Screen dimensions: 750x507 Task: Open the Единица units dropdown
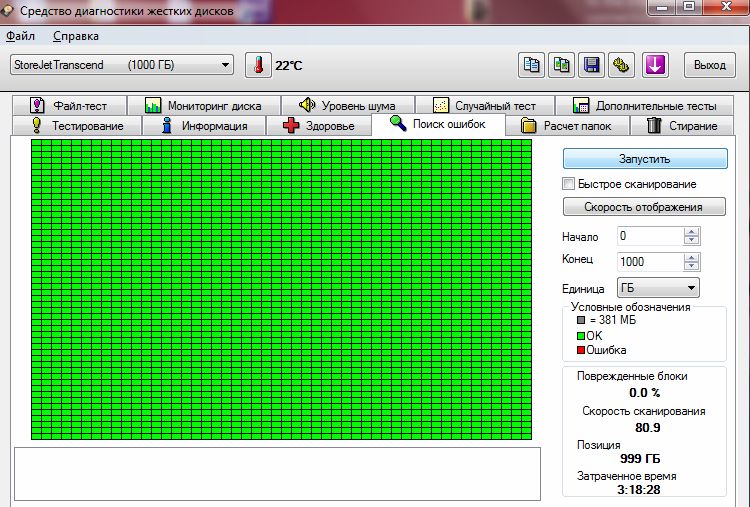658,288
